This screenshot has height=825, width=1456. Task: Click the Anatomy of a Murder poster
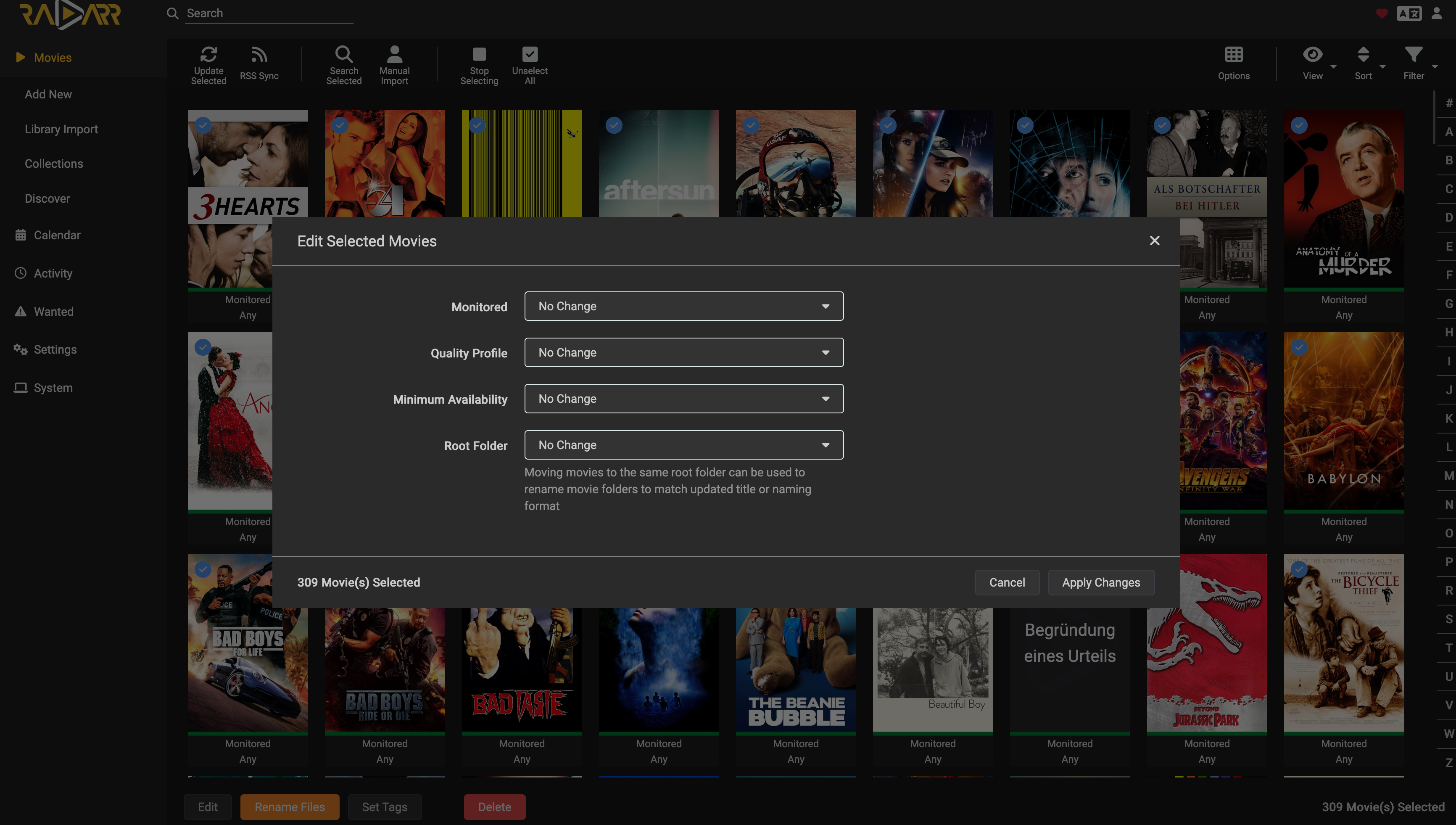point(1344,199)
